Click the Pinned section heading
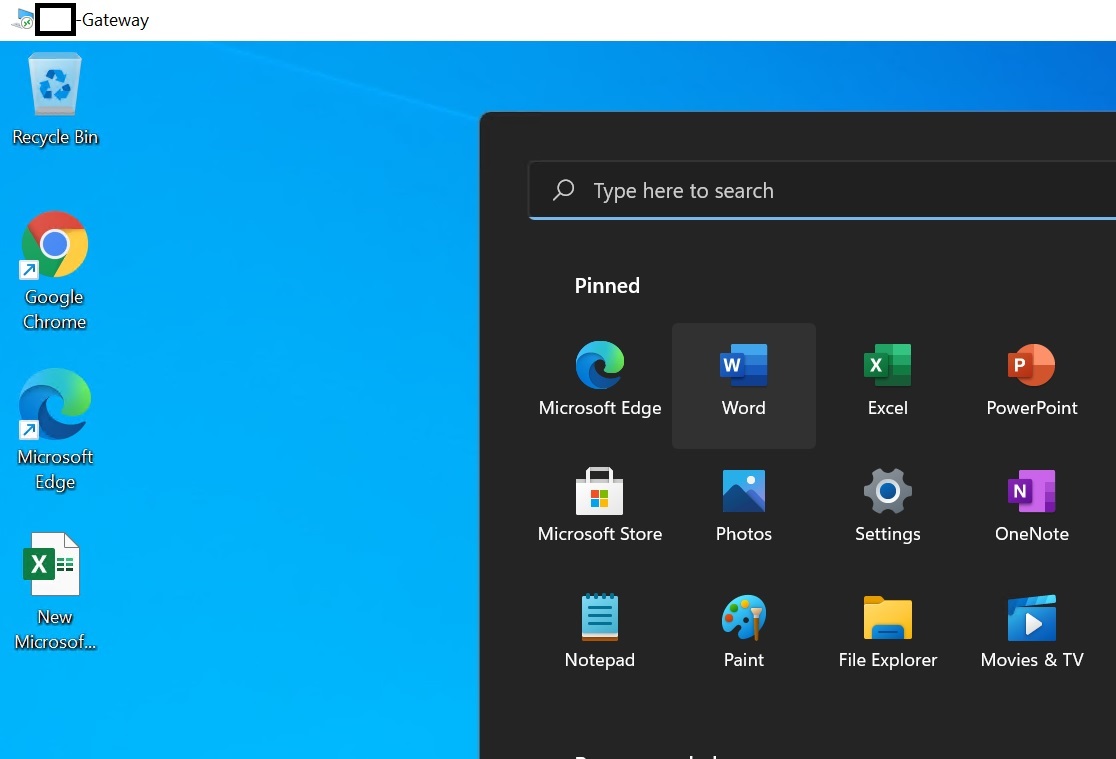1116x759 pixels. point(607,286)
